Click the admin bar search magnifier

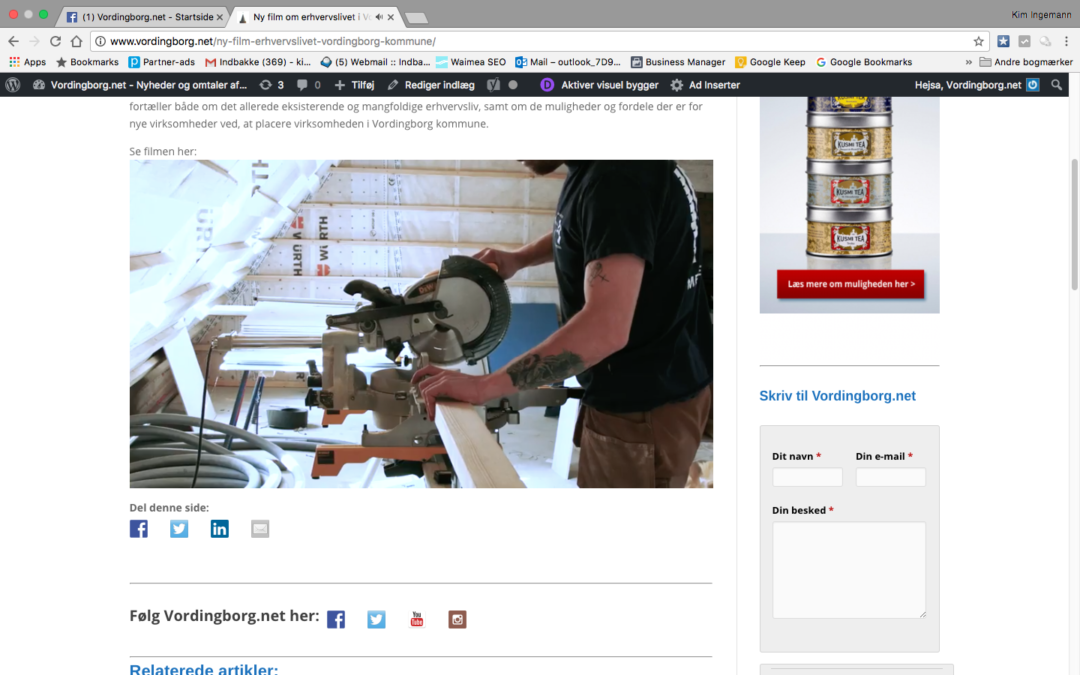point(1056,85)
